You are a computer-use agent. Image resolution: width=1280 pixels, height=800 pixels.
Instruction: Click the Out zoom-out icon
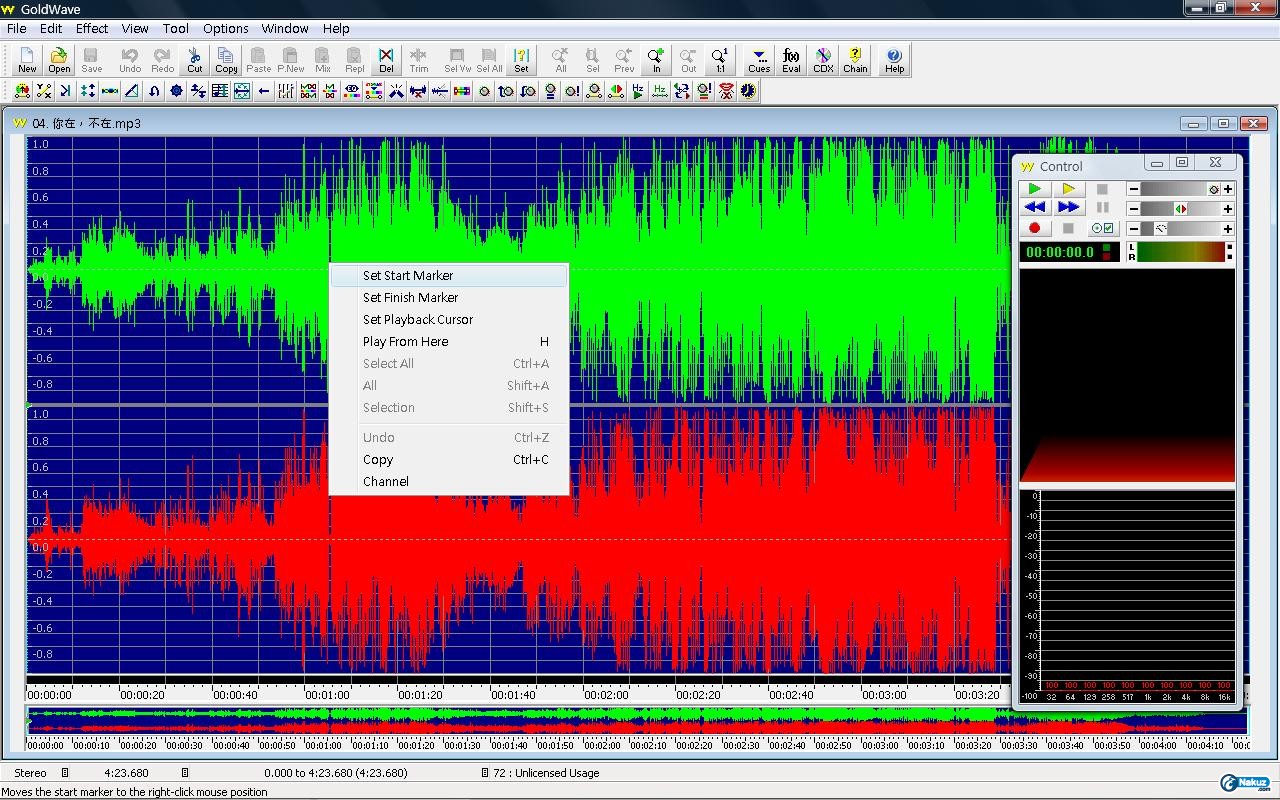tap(688, 60)
